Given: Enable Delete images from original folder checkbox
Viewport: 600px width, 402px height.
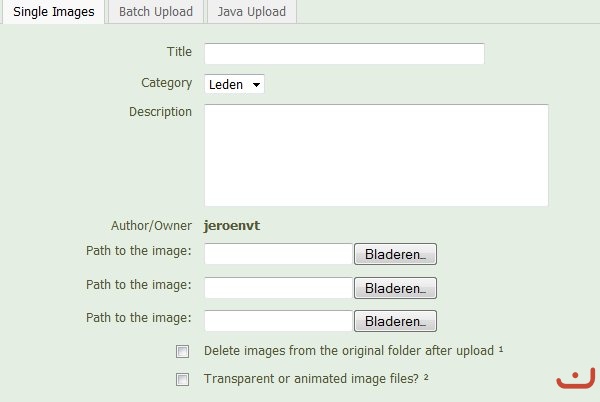Looking at the screenshot, I should click(182, 351).
